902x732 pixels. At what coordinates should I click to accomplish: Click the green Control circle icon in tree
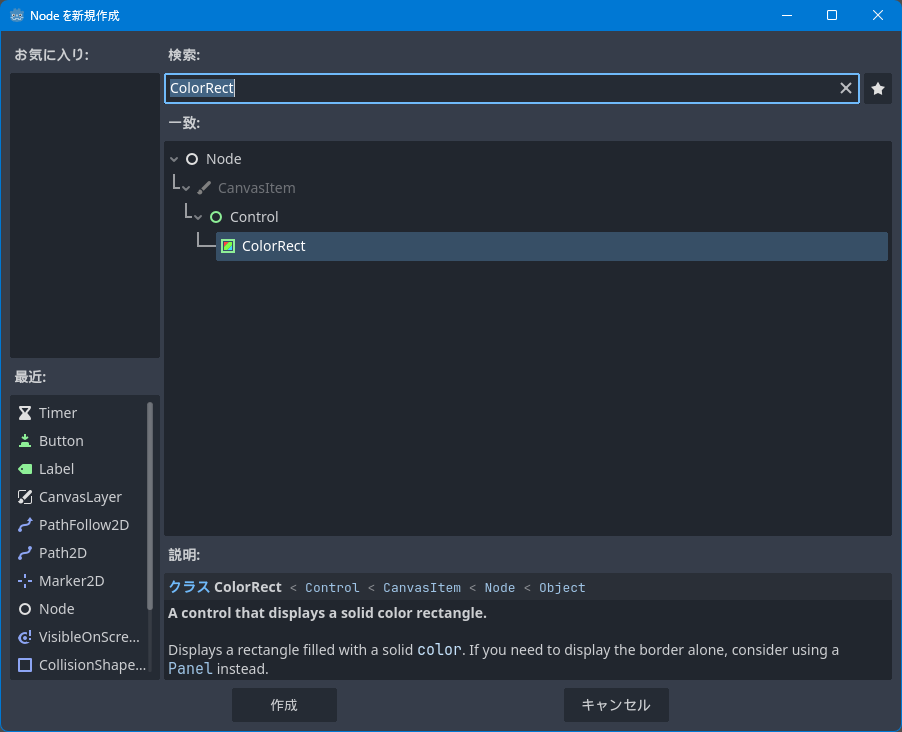pos(216,217)
